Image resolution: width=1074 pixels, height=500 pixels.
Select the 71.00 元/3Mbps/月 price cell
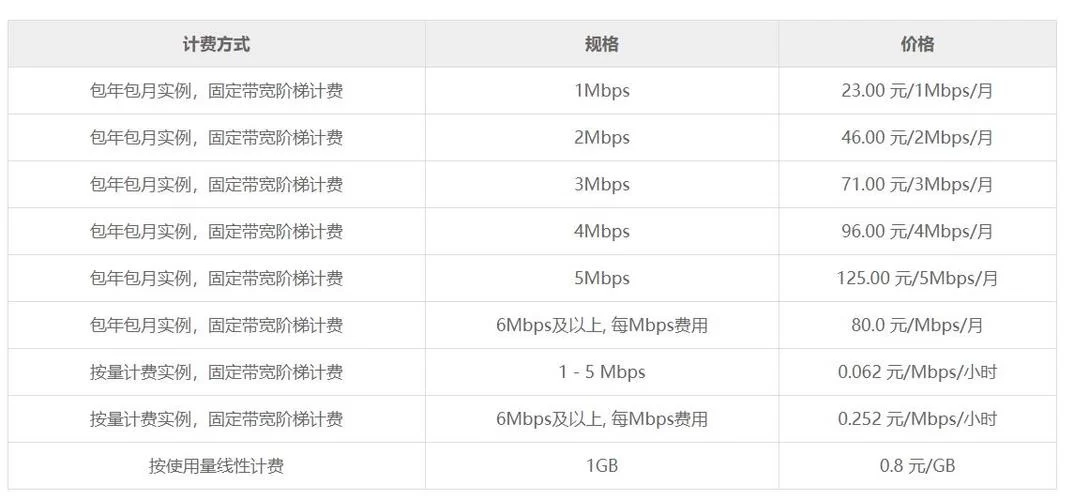(917, 185)
